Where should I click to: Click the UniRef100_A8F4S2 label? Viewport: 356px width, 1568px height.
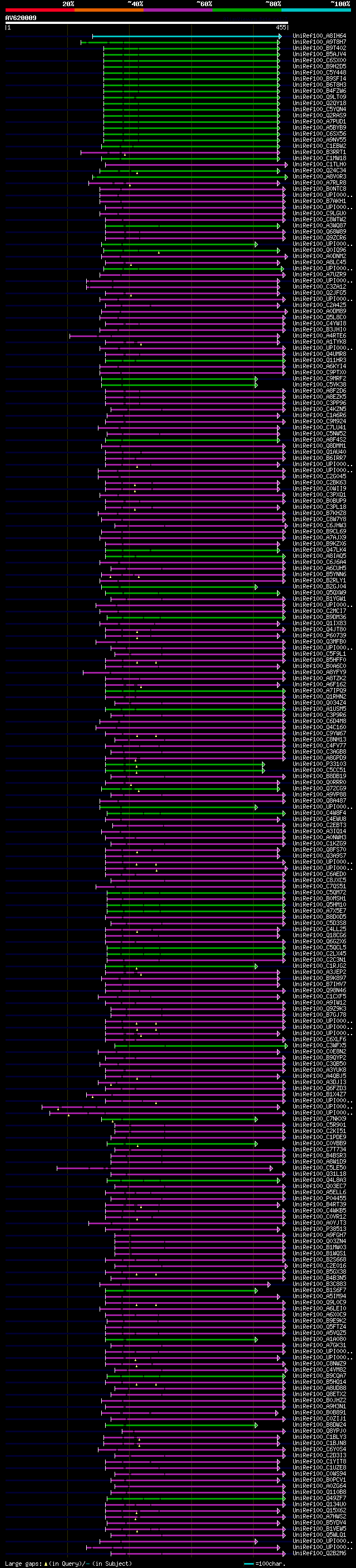point(319,440)
